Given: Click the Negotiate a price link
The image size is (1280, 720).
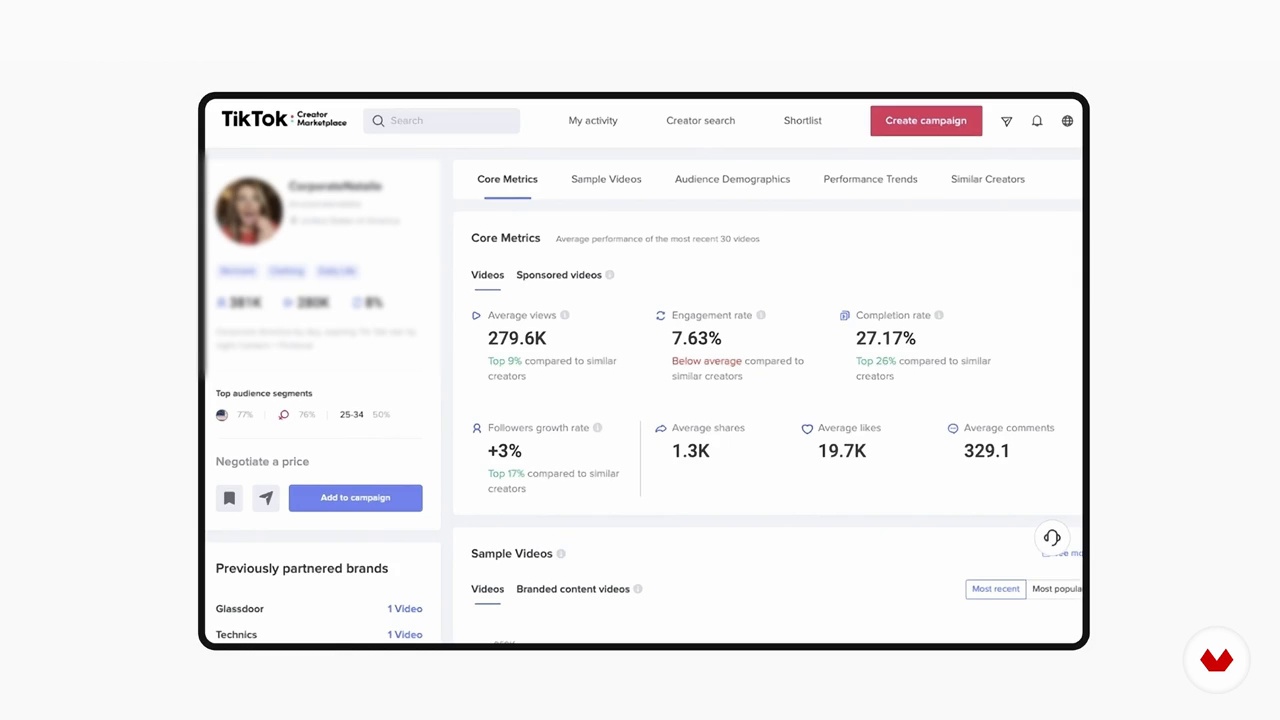Looking at the screenshot, I should [262, 462].
